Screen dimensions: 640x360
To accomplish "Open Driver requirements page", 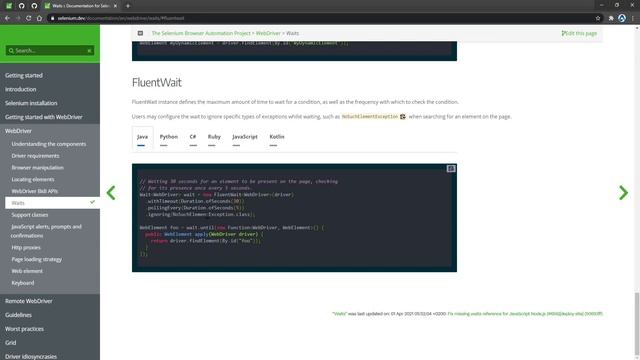I will tap(35, 156).
